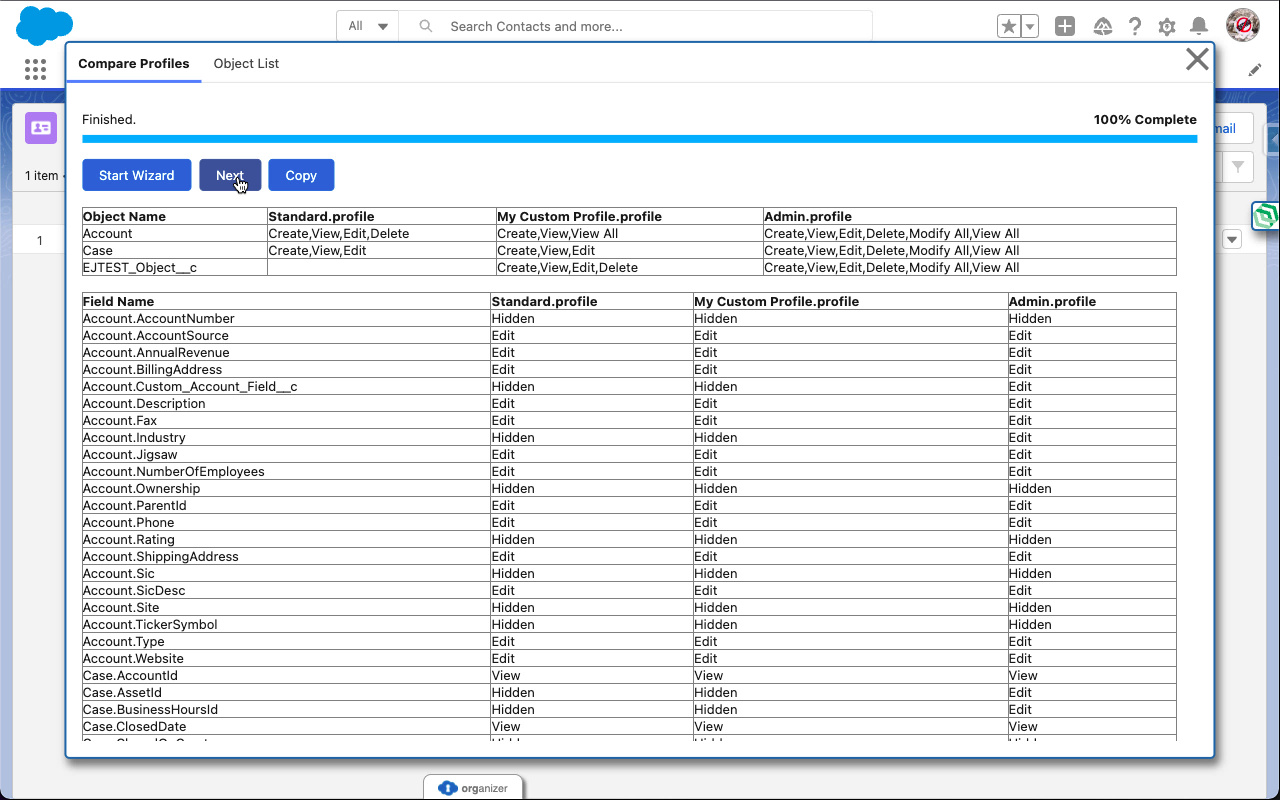Click the Admin.profile header in the object table
Image resolution: width=1280 pixels, height=800 pixels.
[x=969, y=216]
